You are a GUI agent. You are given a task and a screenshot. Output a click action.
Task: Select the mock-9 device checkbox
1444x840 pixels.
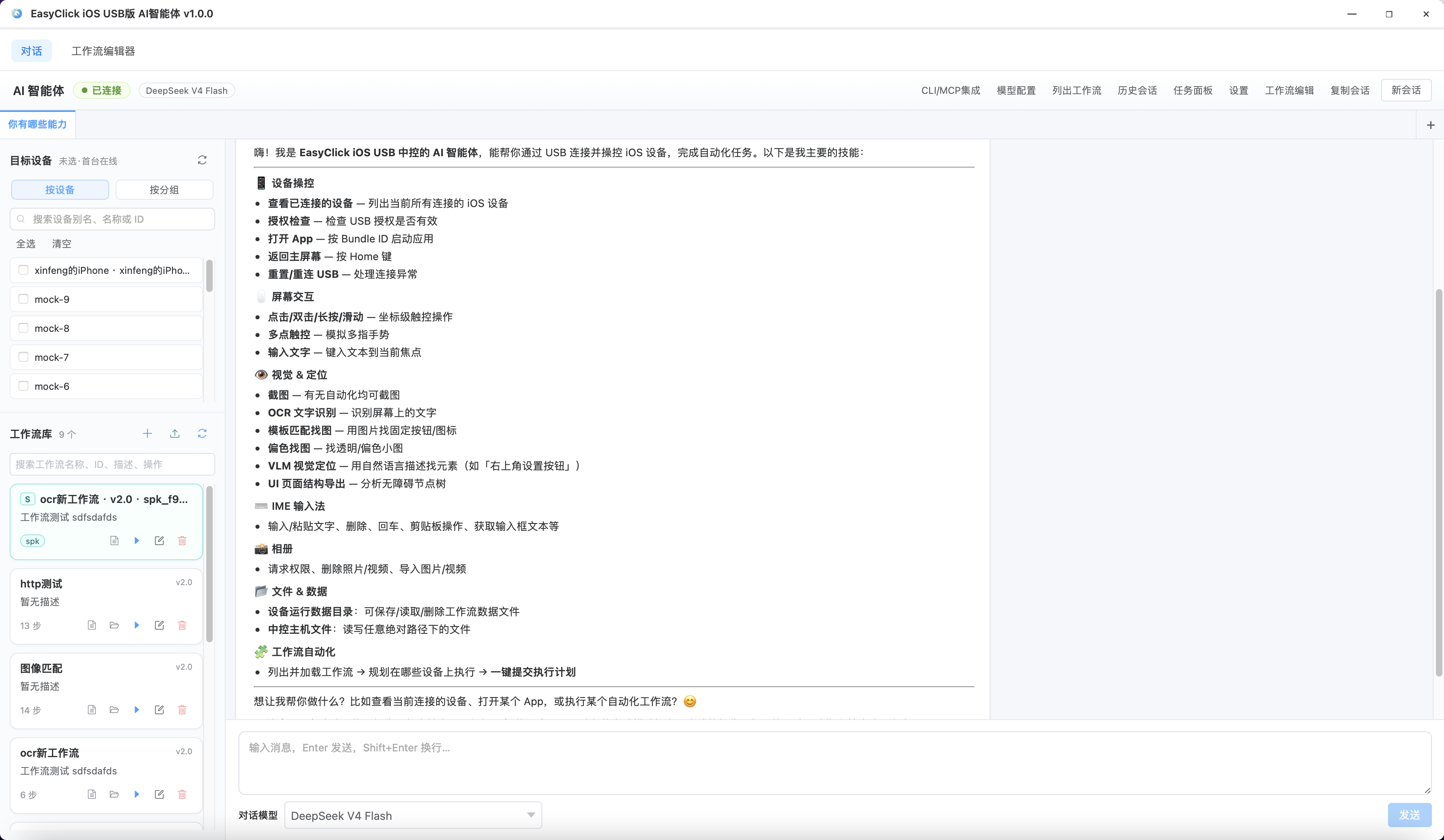pos(23,299)
